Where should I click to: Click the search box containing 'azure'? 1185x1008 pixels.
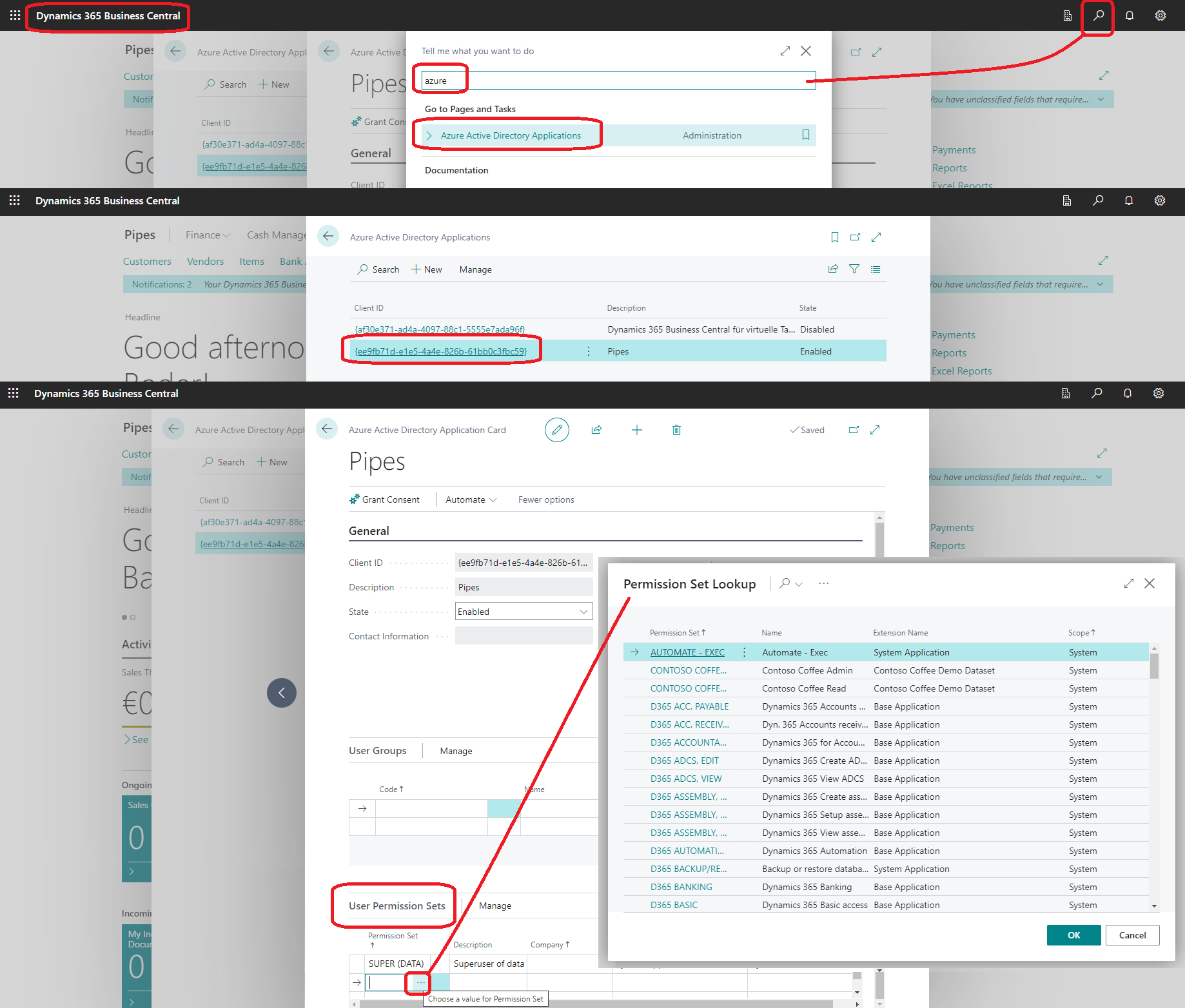click(x=618, y=81)
